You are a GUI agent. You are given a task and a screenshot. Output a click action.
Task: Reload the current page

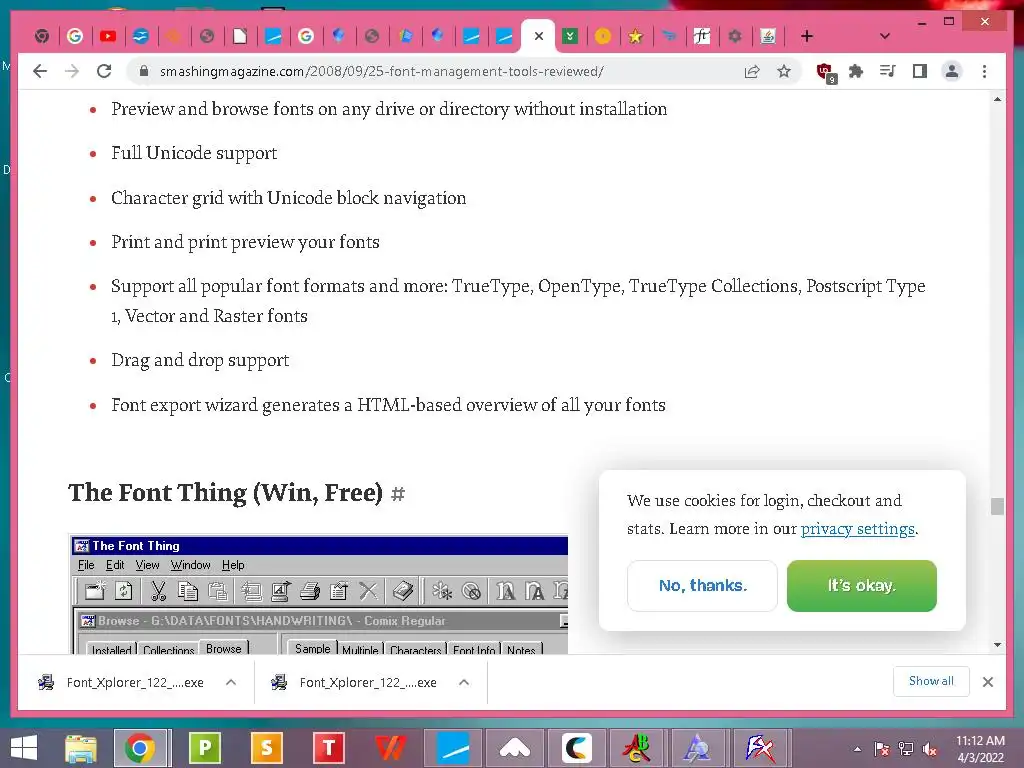coord(104,71)
